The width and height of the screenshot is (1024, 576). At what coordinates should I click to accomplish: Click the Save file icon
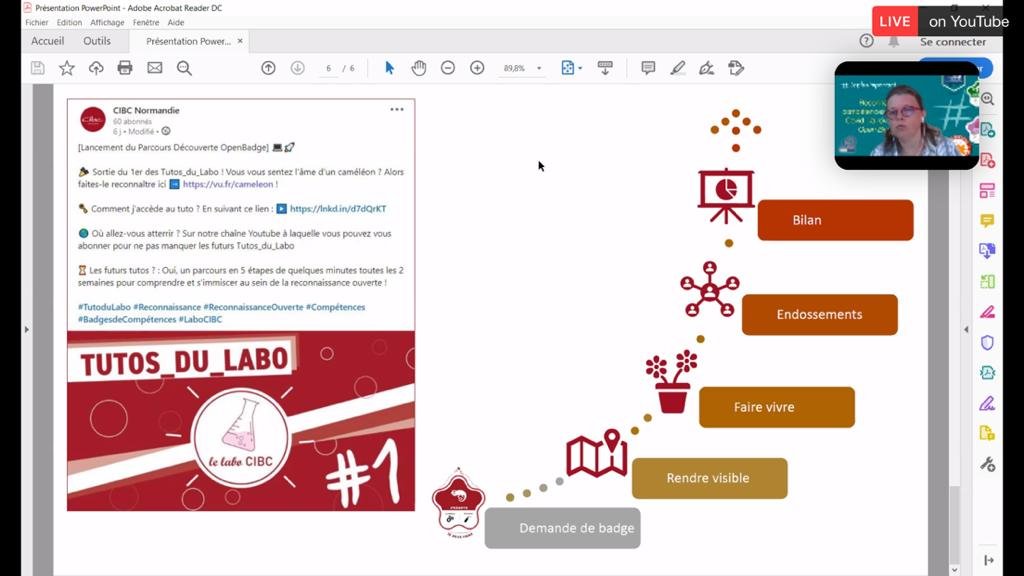[x=38, y=68]
